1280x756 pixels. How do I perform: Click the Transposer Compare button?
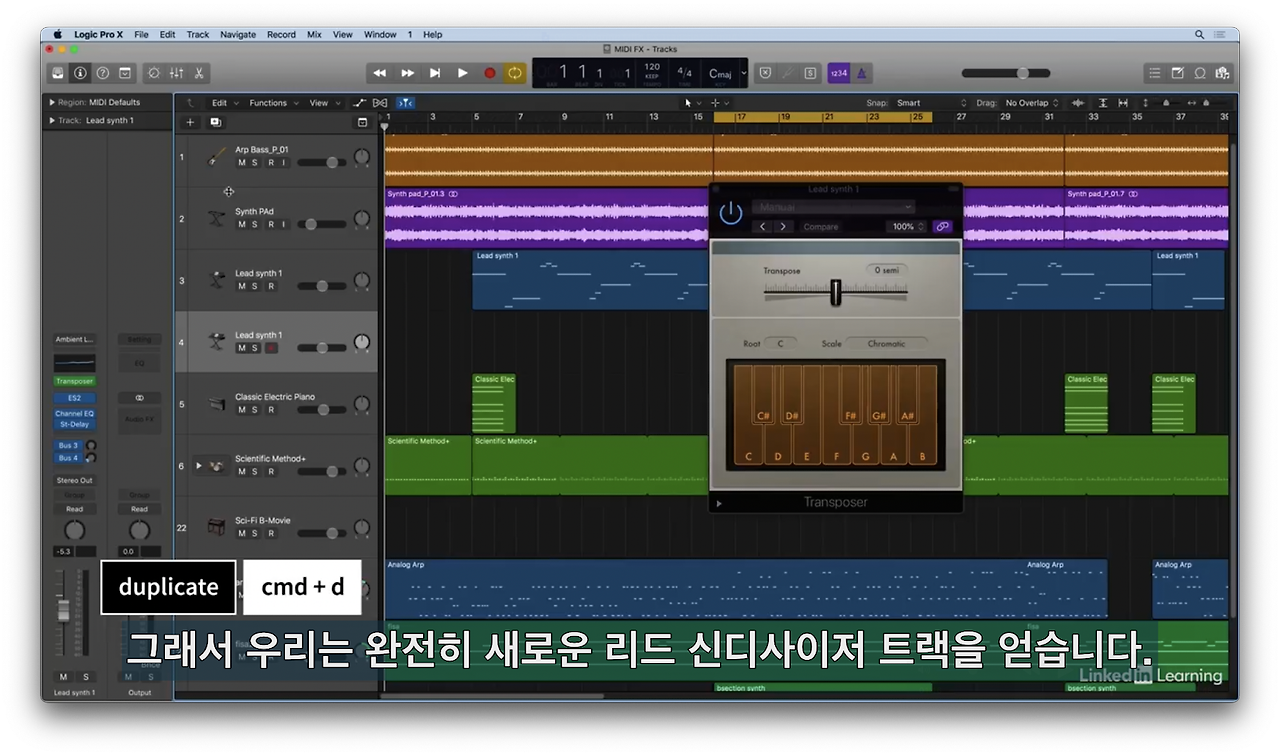click(821, 227)
